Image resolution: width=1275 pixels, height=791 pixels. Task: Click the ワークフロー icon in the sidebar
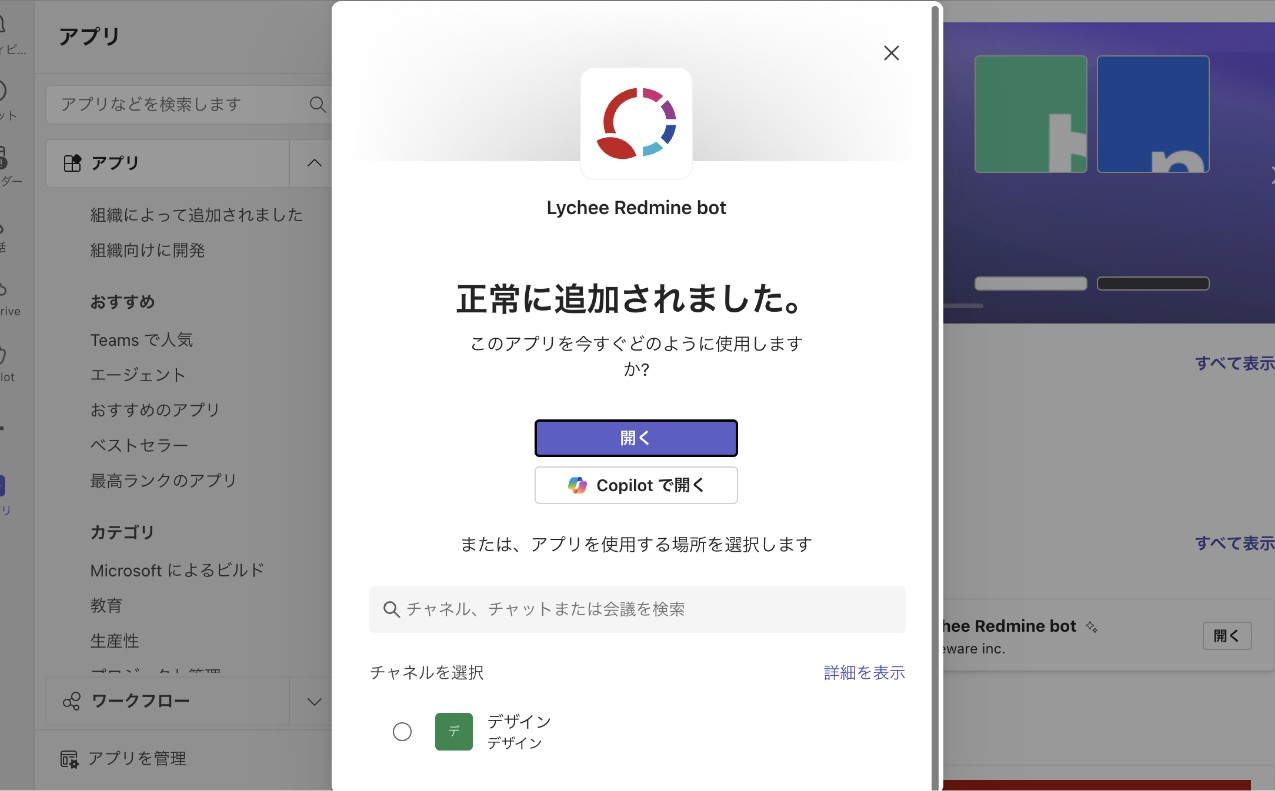(69, 701)
